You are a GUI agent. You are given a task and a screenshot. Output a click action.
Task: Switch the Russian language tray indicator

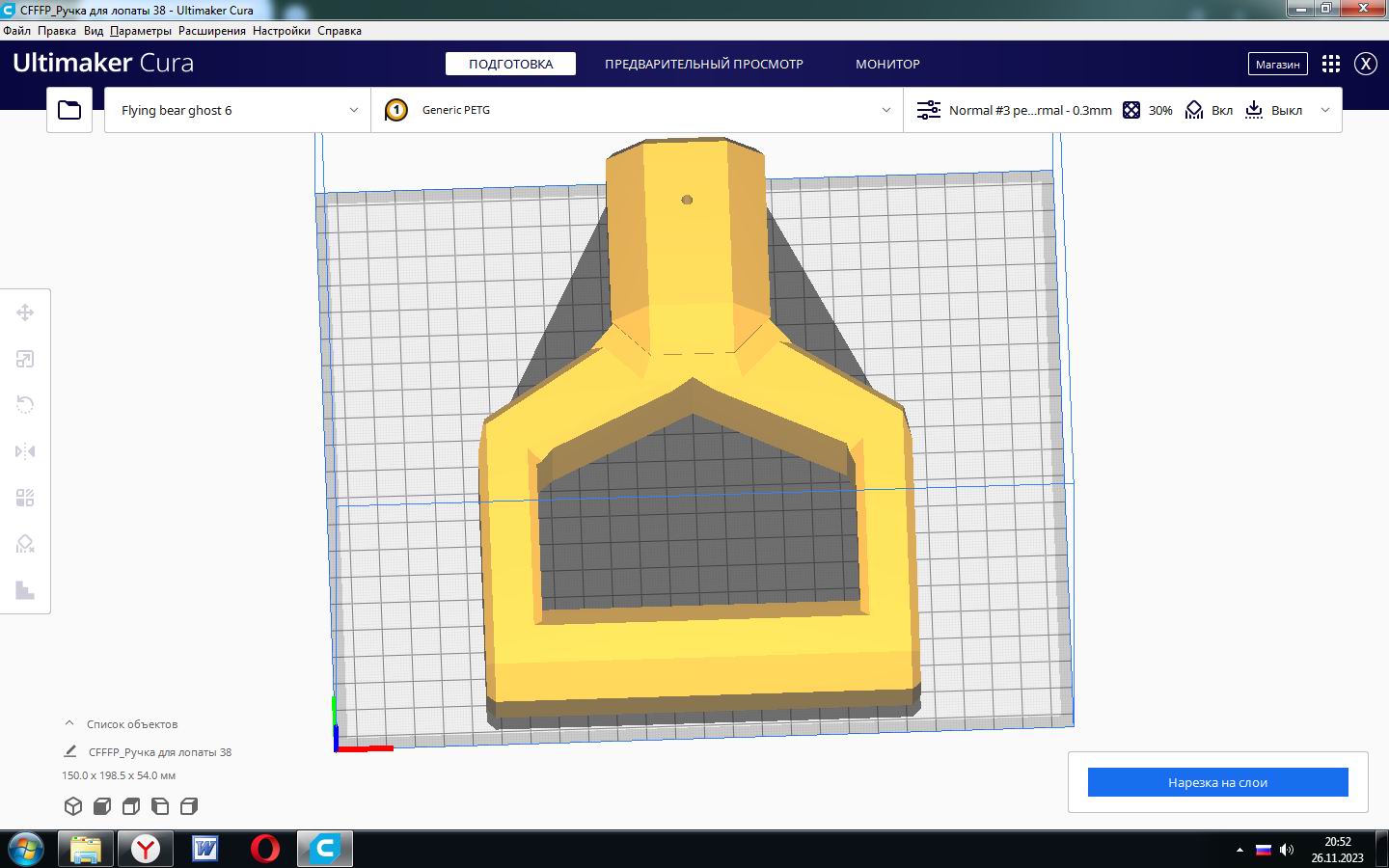1263,850
